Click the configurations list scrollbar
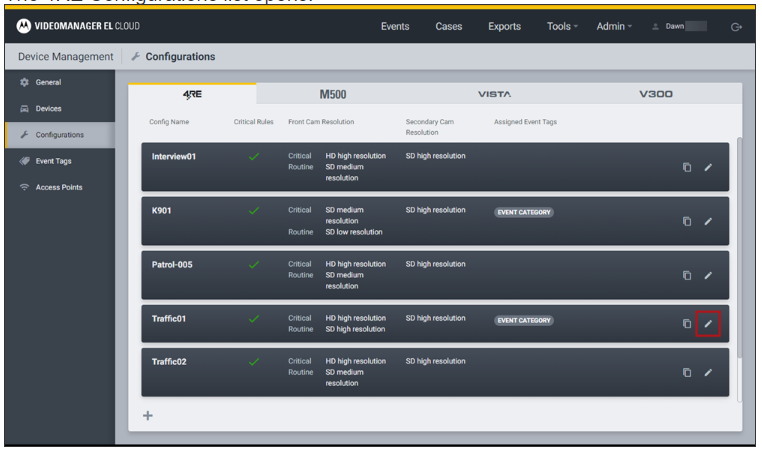The image size is (762, 451). click(740, 248)
